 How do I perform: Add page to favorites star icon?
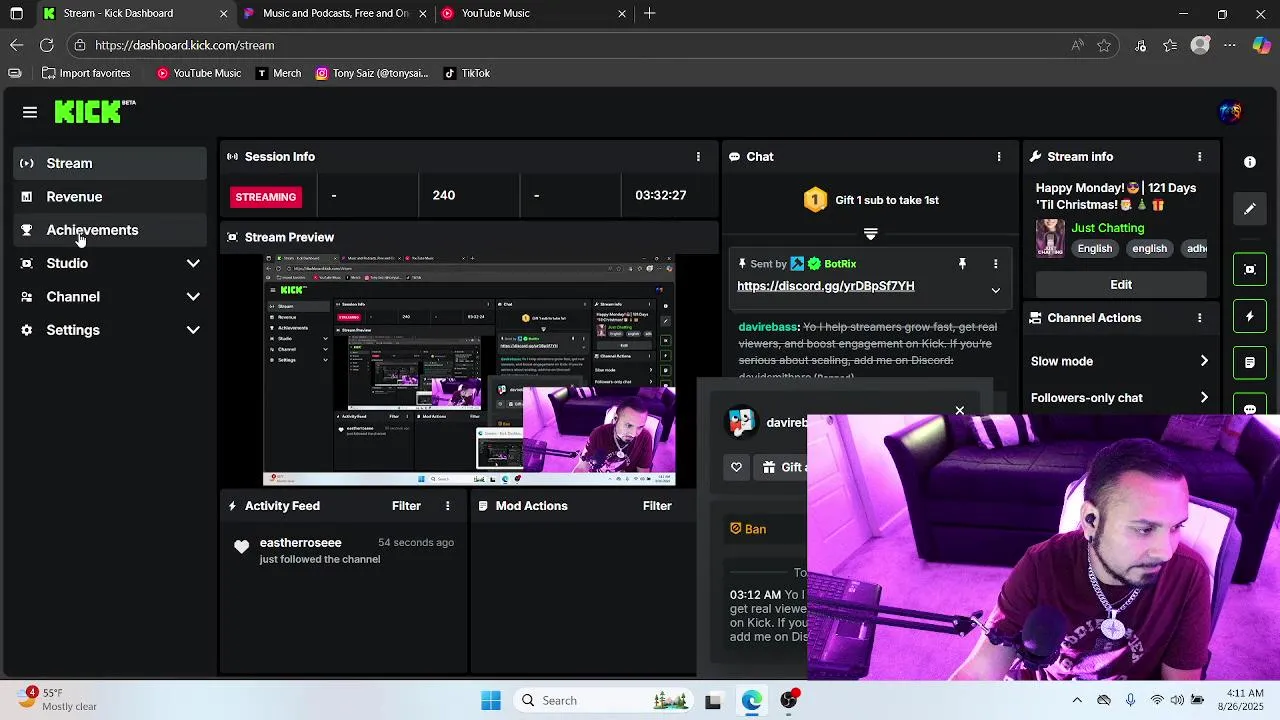point(1104,45)
